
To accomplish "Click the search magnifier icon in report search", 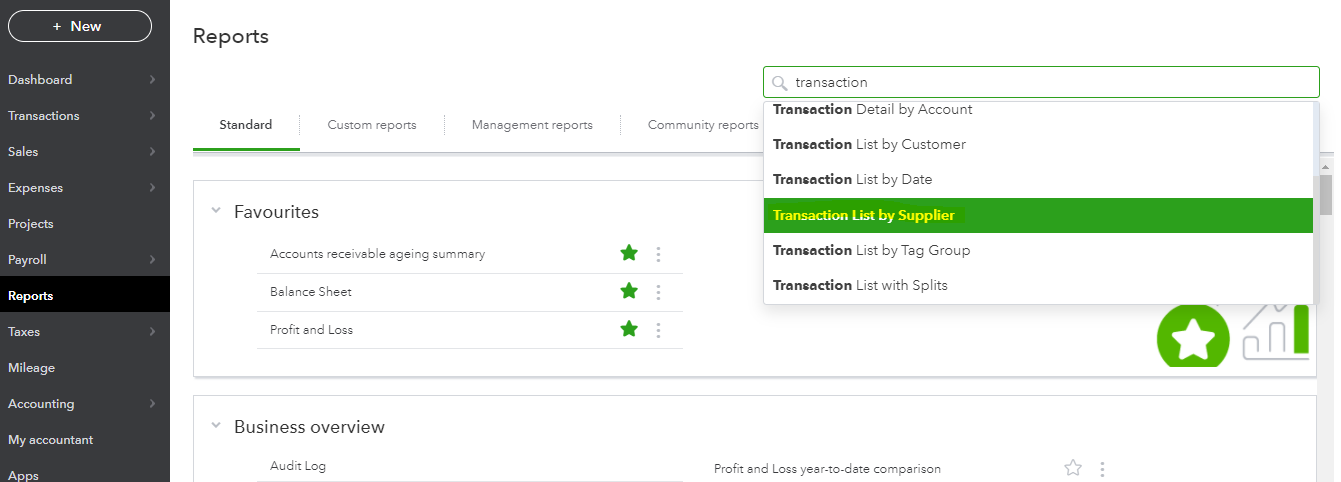I will pos(780,83).
